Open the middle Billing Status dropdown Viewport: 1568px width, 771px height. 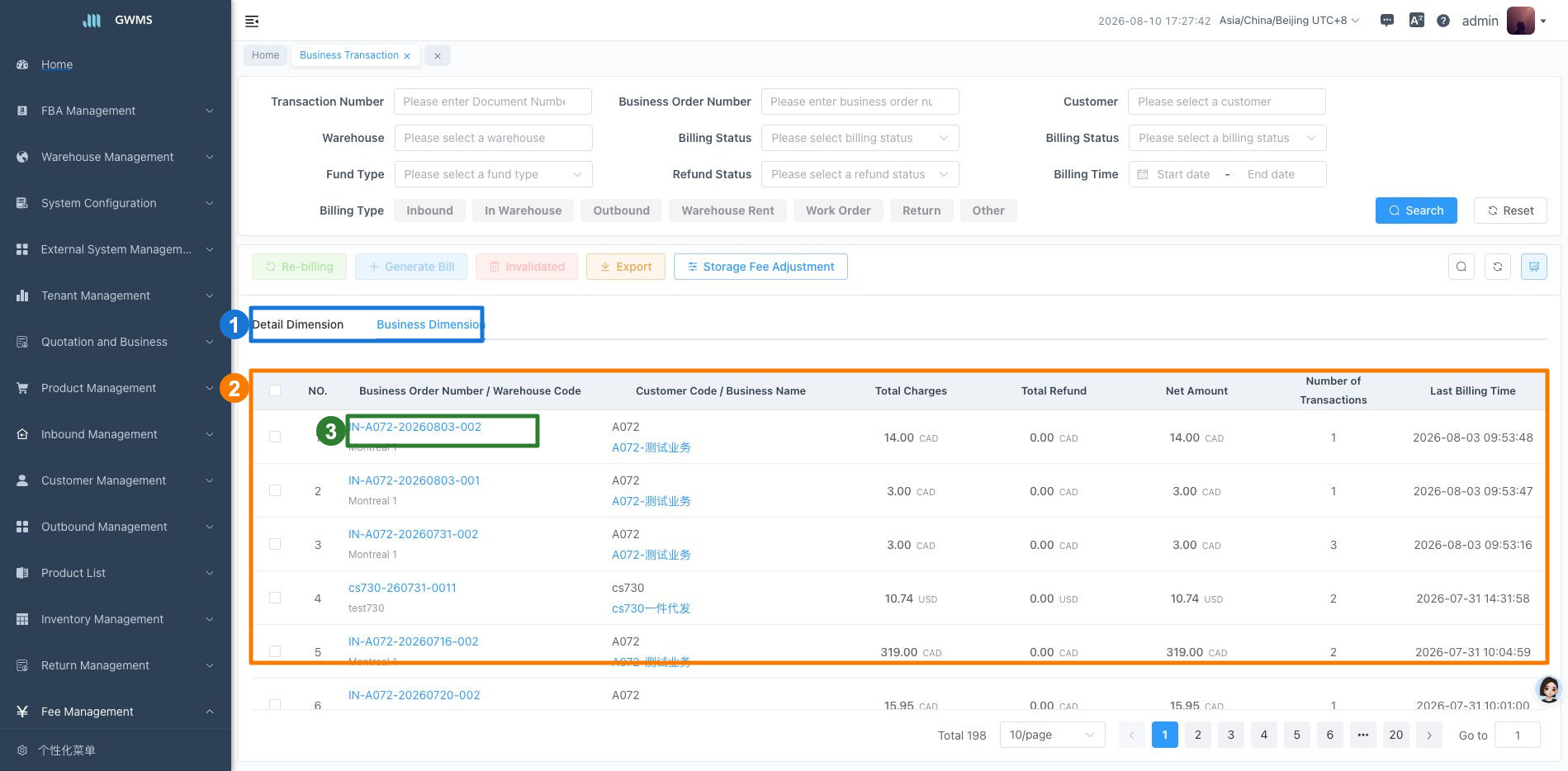[x=860, y=138]
